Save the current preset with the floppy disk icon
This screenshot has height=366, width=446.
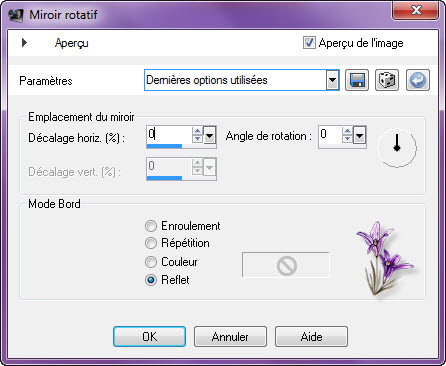coord(357,80)
